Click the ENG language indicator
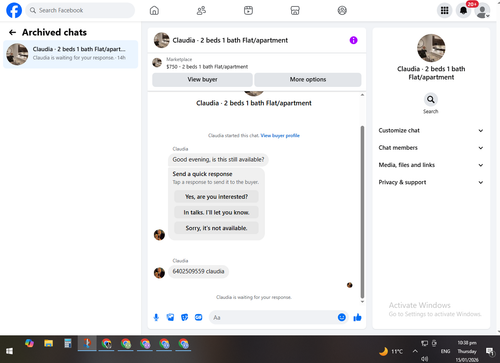Image resolution: width=500 pixels, height=363 pixels. 445,351
